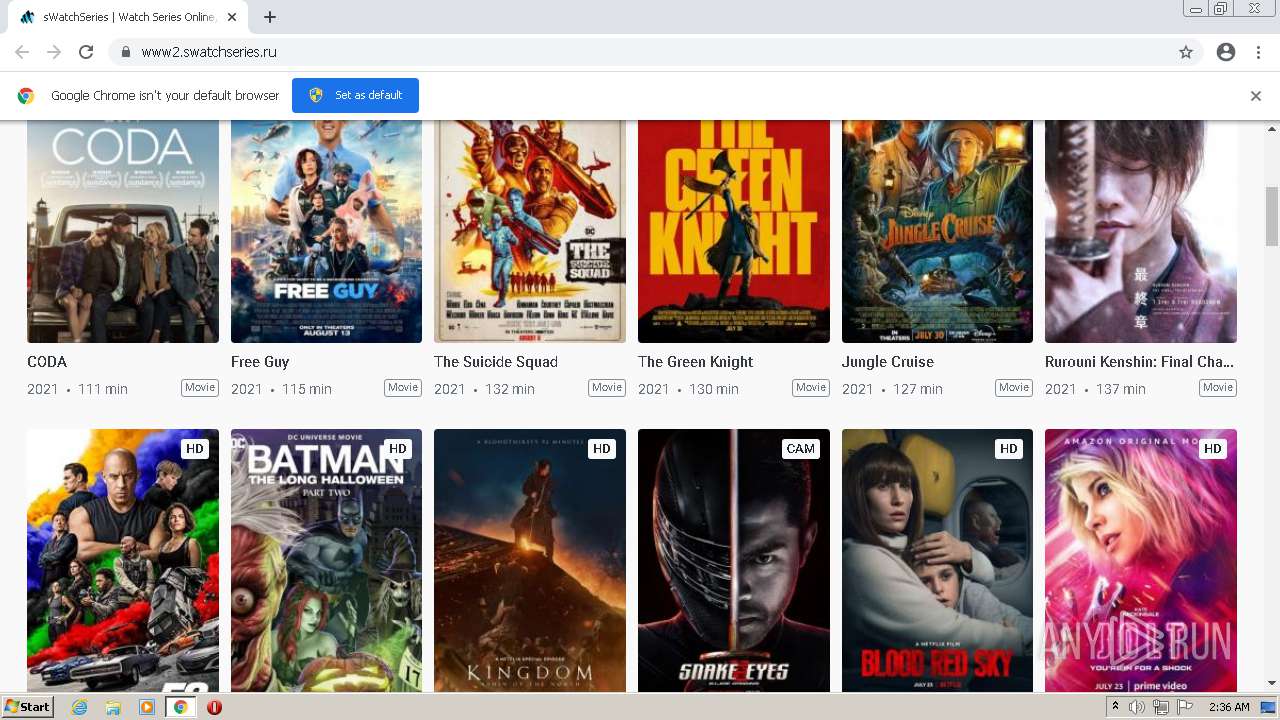Click the Rurouni Kenshin: Final Chapter title
Image resolution: width=1280 pixels, height=720 pixels.
(x=1140, y=362)
